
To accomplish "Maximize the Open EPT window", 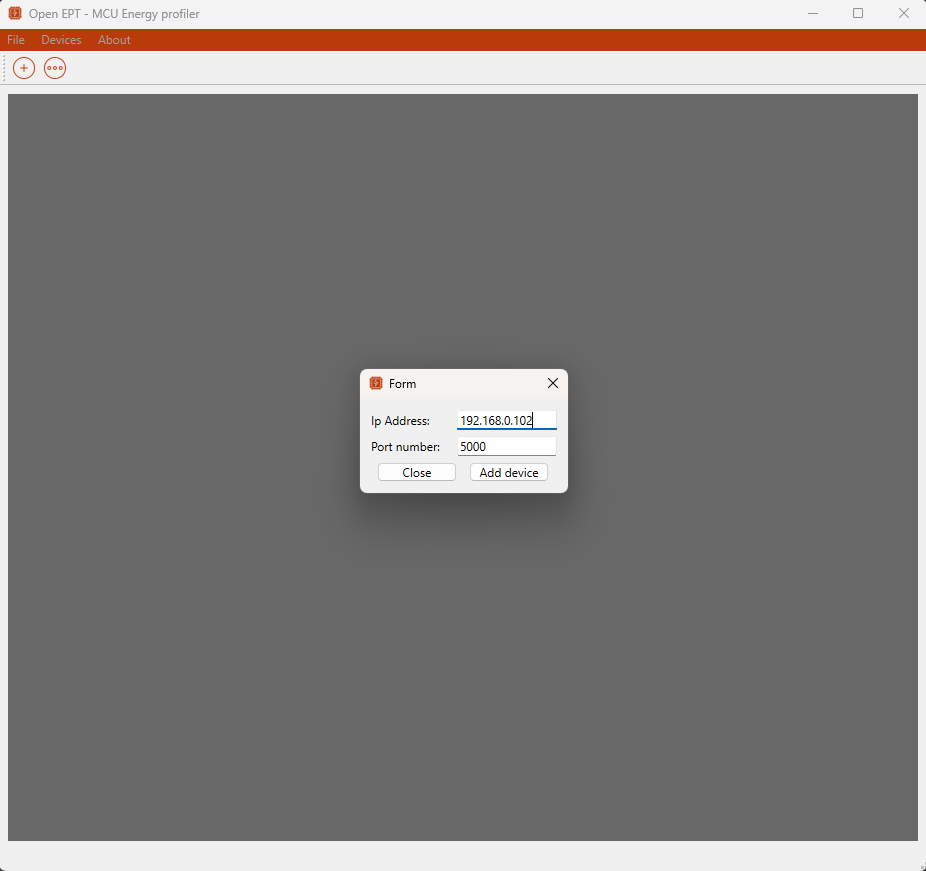I will click(858, 13).
